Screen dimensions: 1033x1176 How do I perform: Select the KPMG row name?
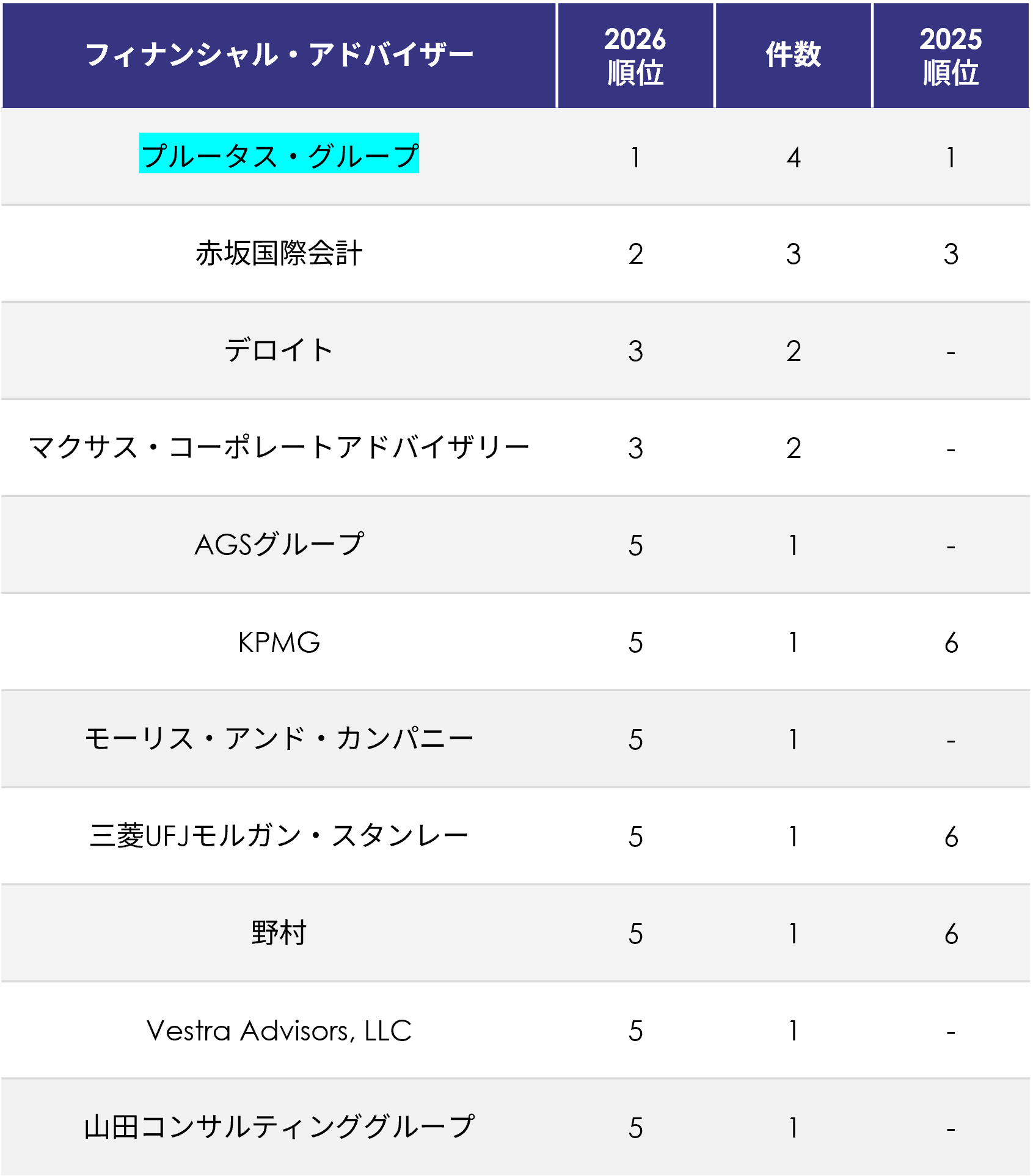pyautogui.click(x=279, y=642)
